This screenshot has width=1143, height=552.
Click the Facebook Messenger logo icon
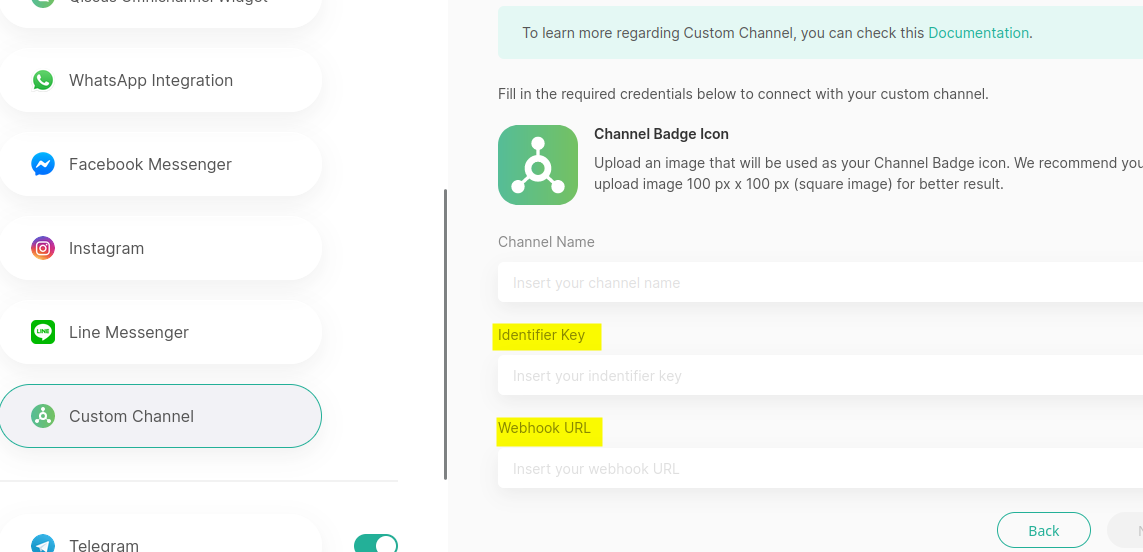click(43, 164)
